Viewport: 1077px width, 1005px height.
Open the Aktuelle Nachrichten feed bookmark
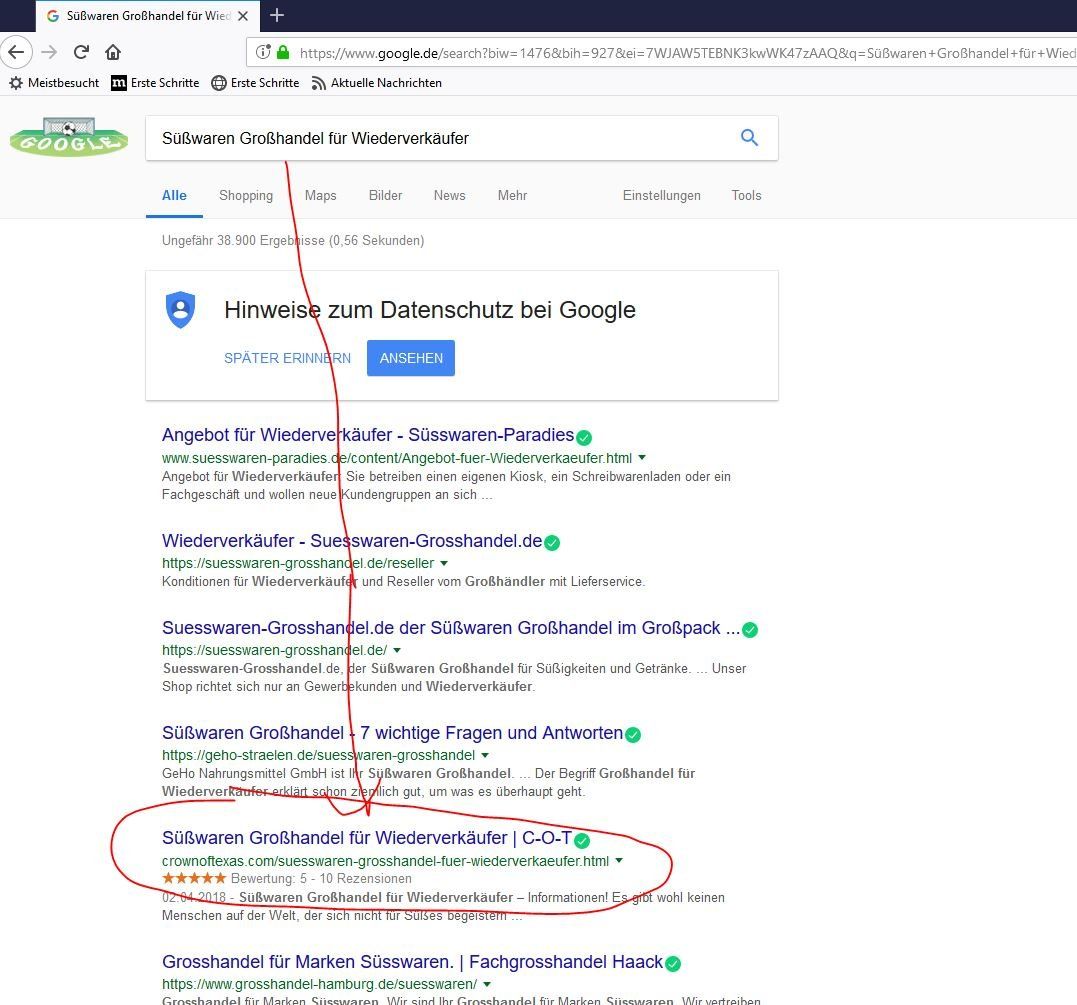point(376,83)
